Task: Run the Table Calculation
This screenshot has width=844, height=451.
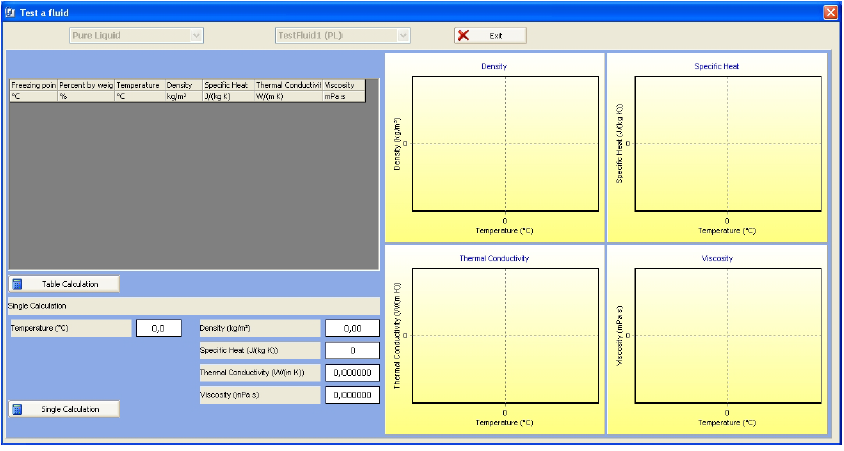Action: (x=64, y=284)
